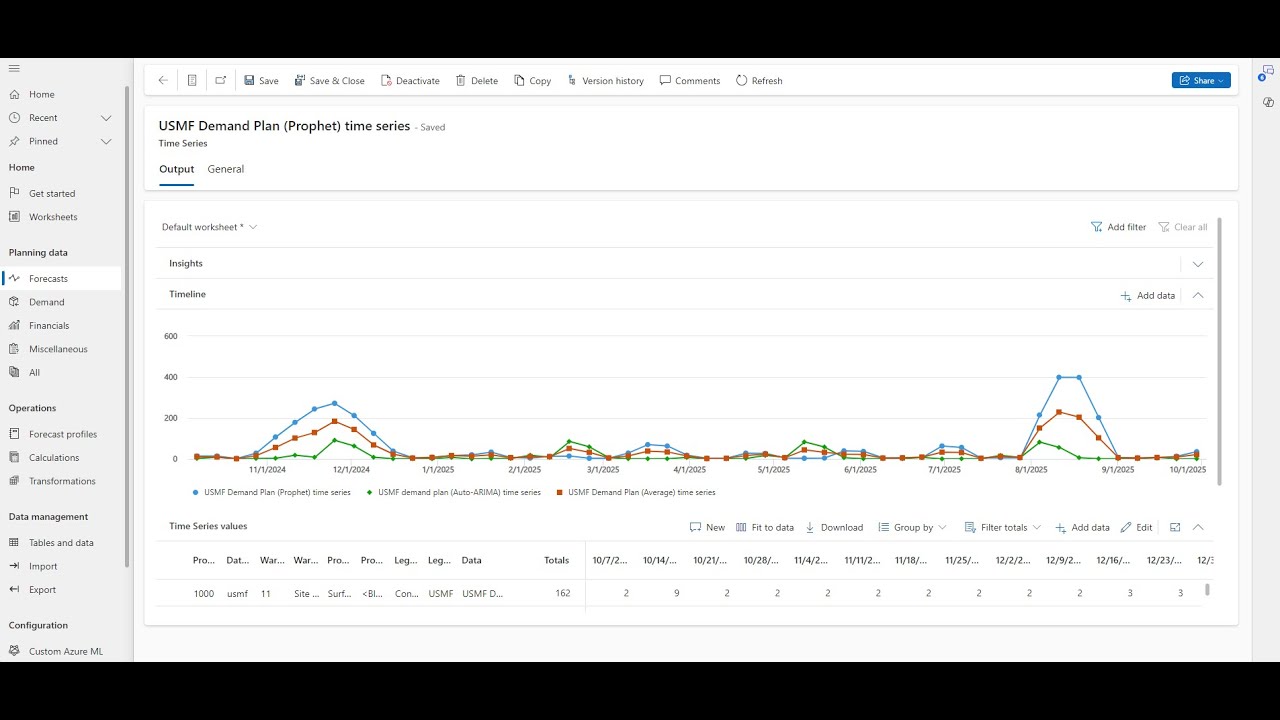Open Version history from the toolbar
Screen dimensions: 1280x720
(605, 81)
